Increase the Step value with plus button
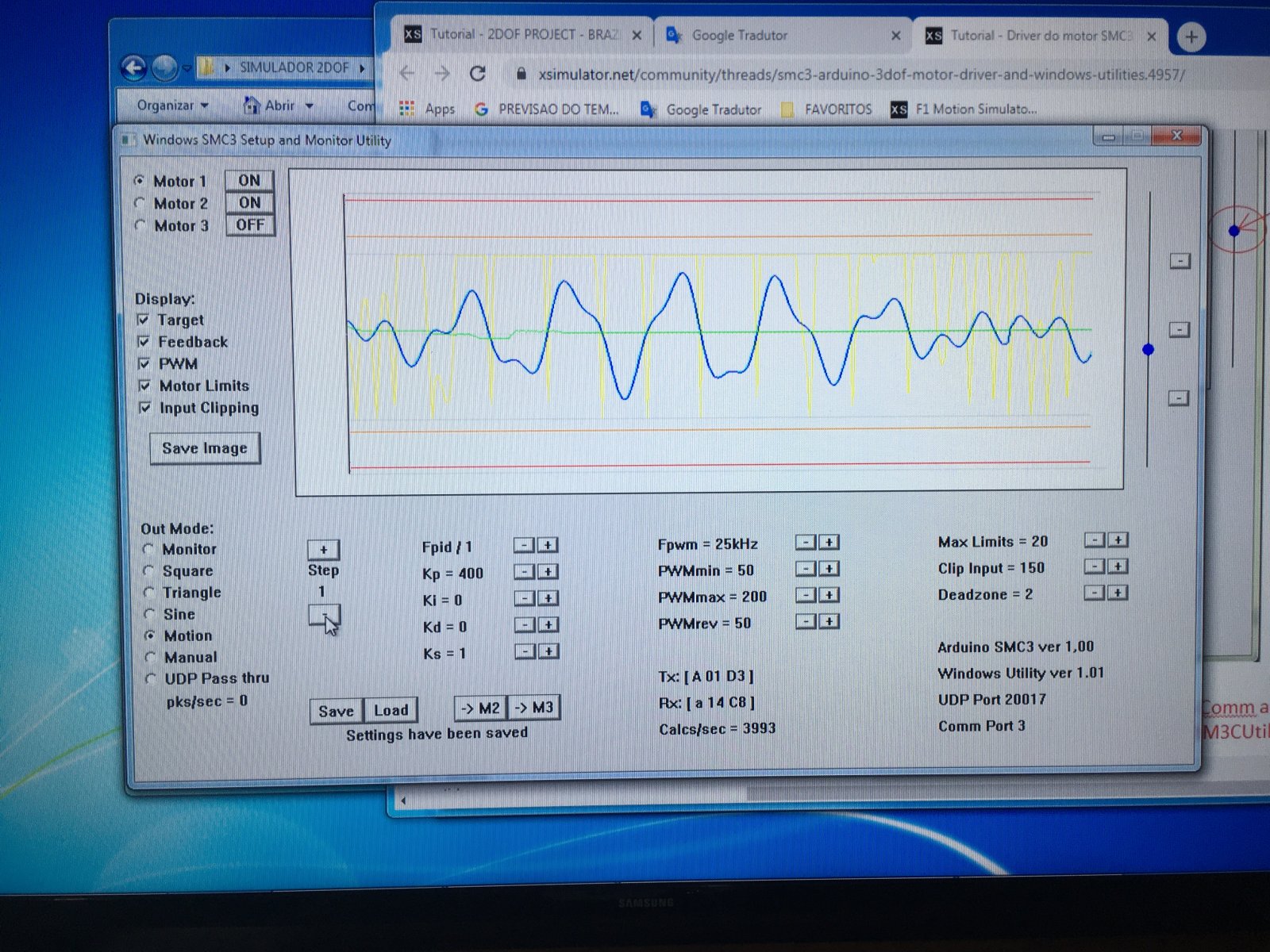The height and width of the screenshot is (952, 1270). (x=323, y=550)
